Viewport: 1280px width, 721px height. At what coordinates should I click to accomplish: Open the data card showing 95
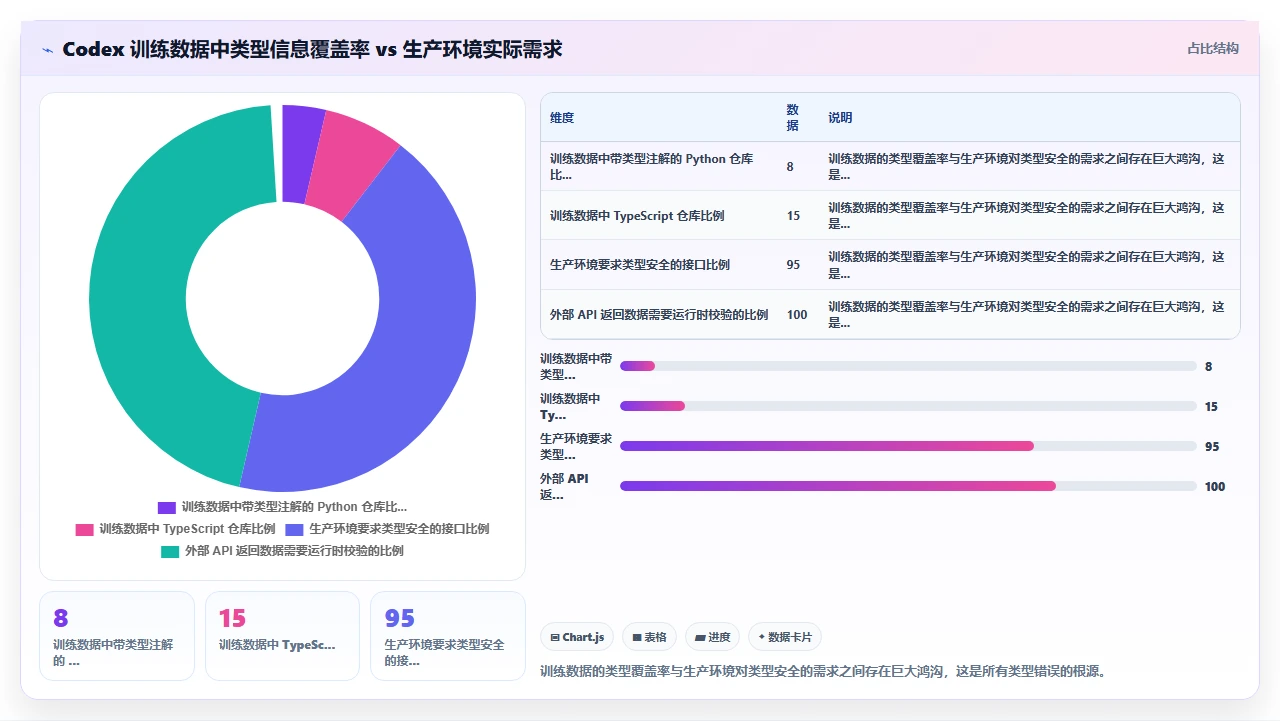(x=448, y=636)
